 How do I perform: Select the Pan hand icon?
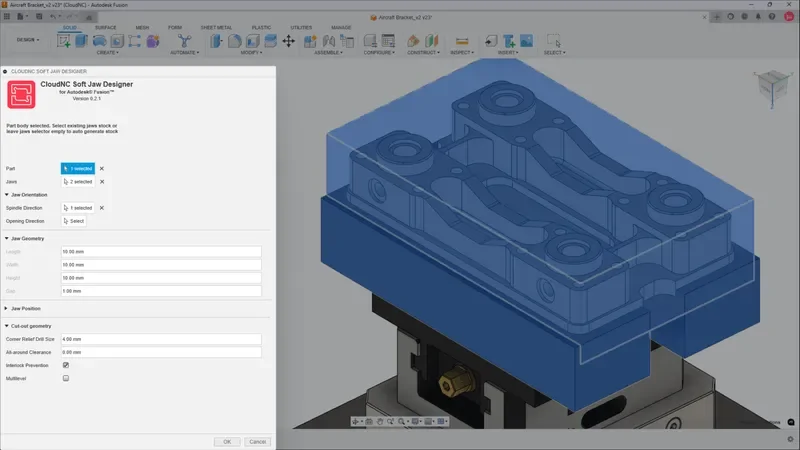380,421
